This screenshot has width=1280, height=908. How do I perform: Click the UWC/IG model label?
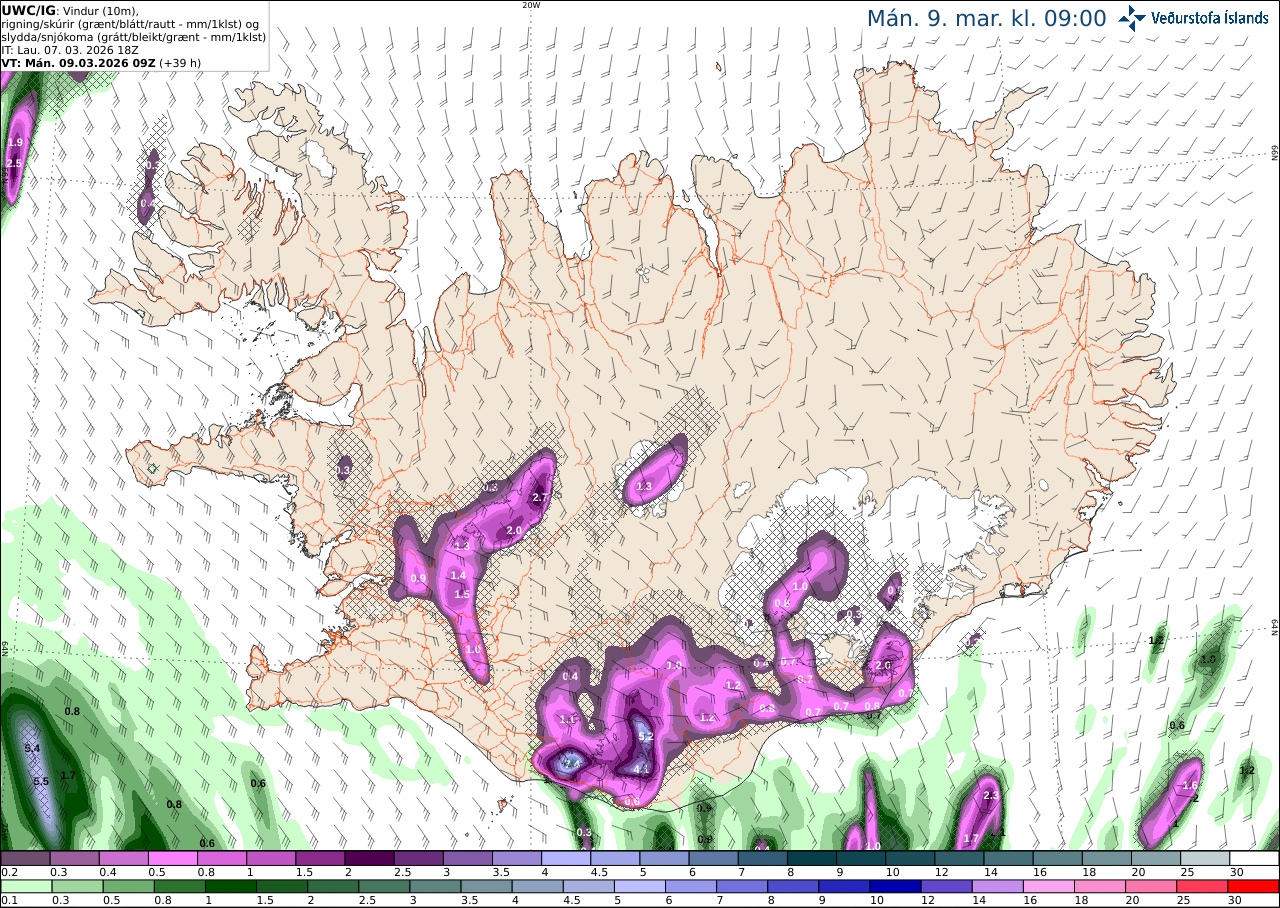28,9
